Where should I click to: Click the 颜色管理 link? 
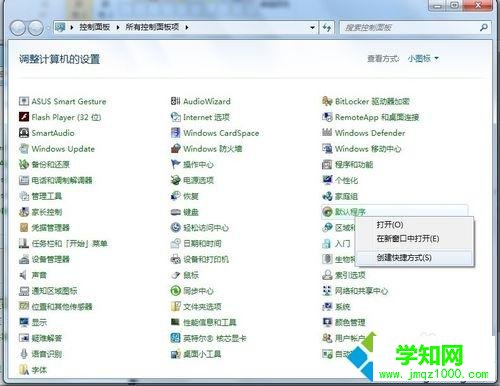(x=350, y=322)
